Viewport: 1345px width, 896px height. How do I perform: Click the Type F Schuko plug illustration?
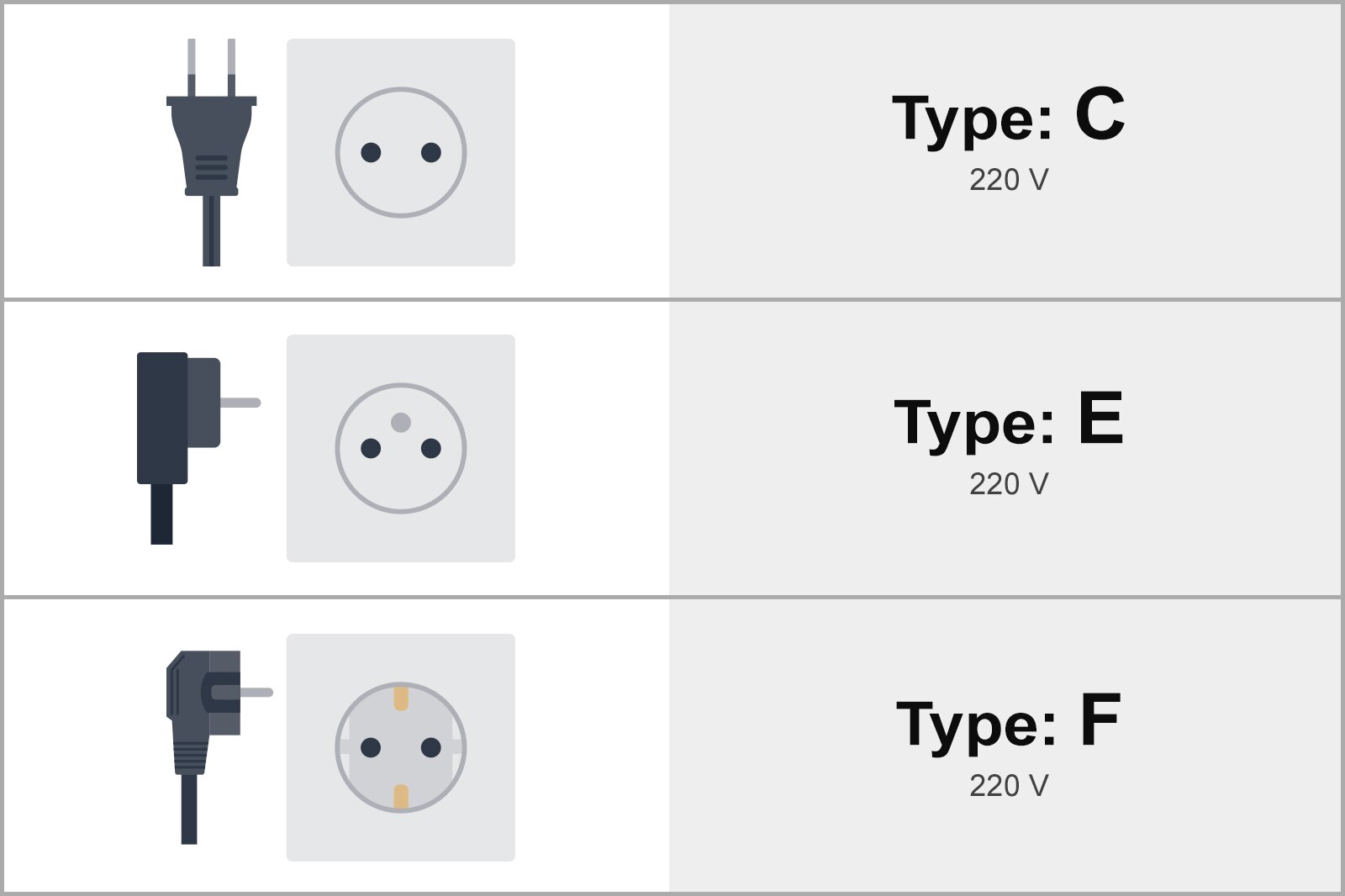(x=219, y=747)
